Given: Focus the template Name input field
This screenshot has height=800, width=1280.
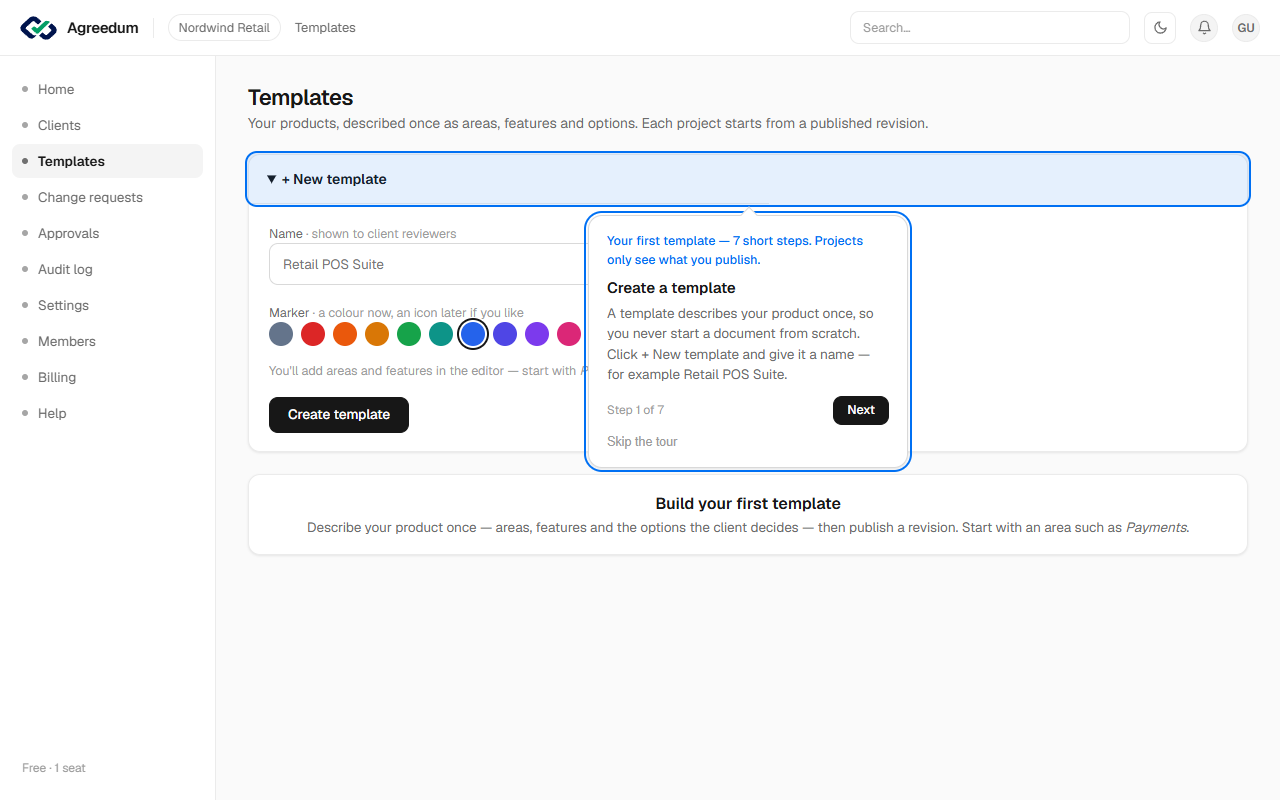Looking at the screenshot, I should click(428, 264).
